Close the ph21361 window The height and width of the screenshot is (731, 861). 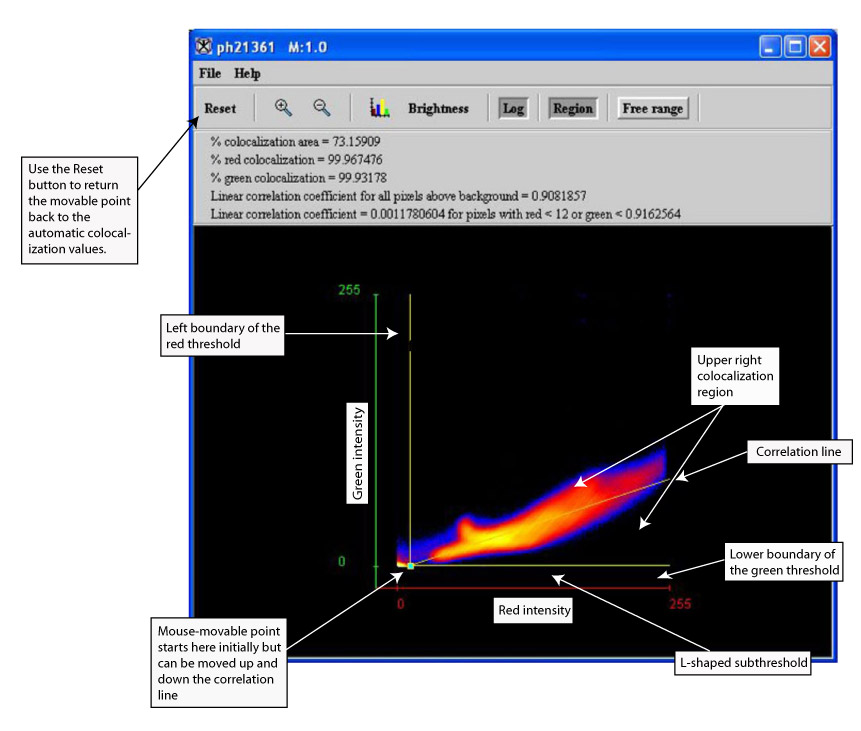[819, 47]
